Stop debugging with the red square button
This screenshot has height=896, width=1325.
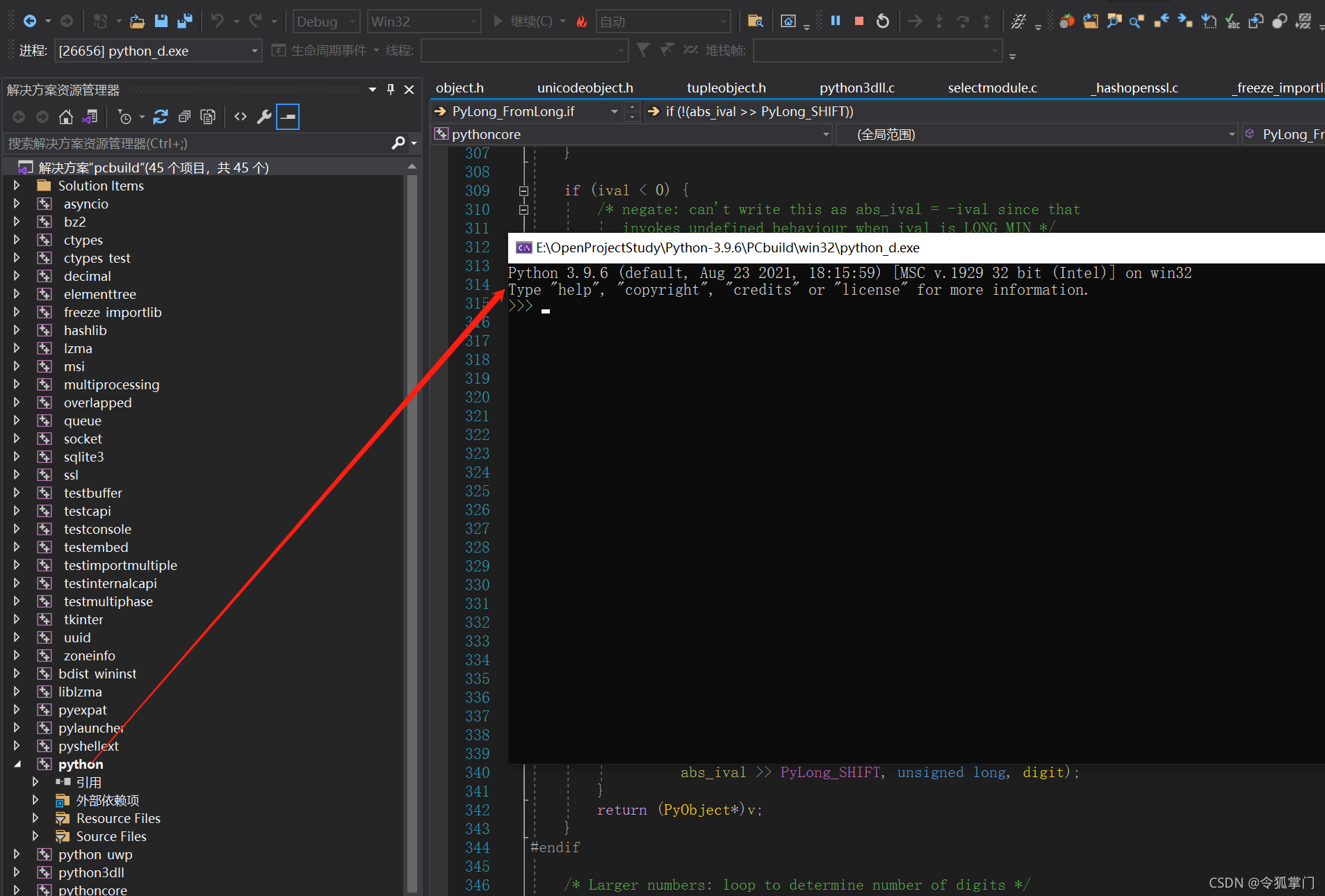(x=859, y=21)
